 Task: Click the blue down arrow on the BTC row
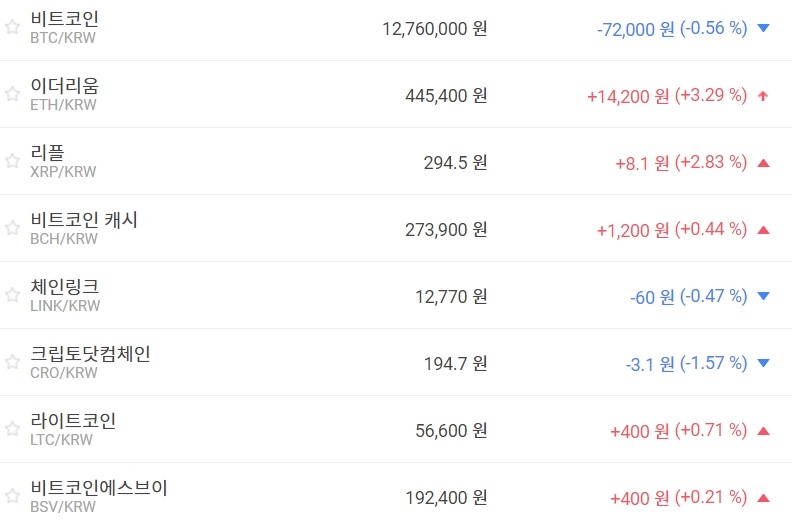(x=764, y=29)
